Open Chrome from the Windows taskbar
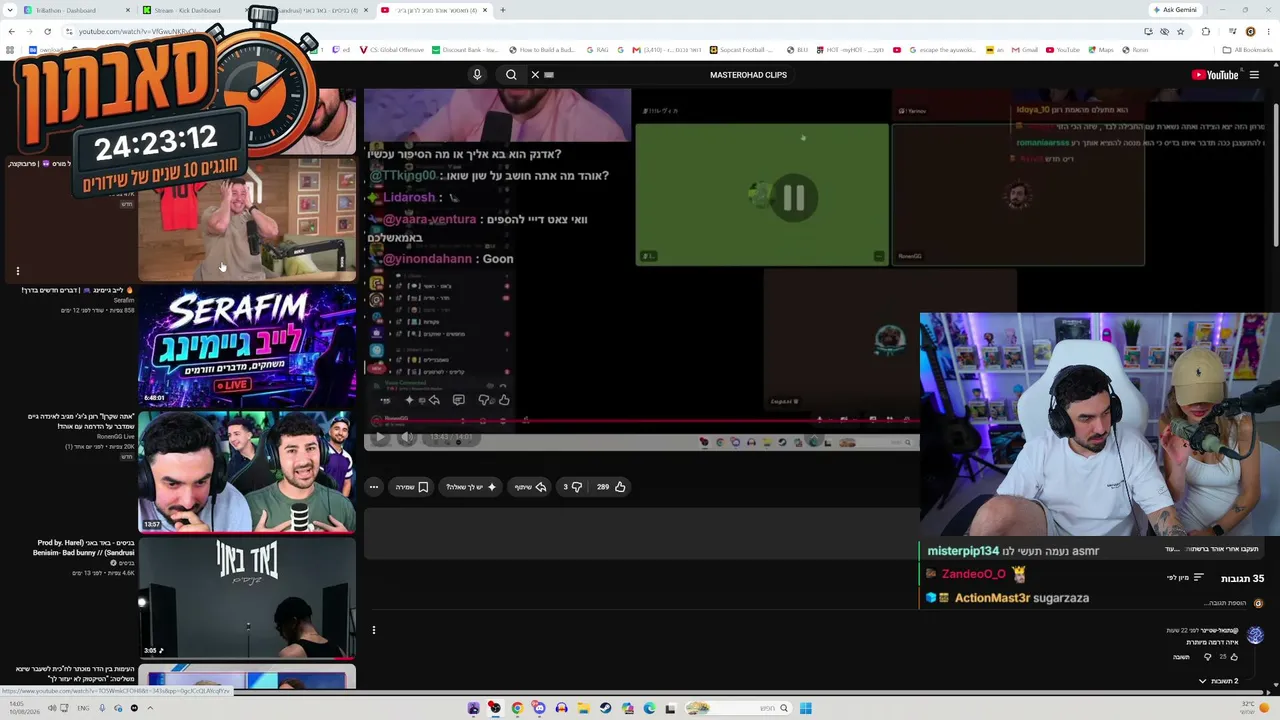This screenshot has height=720, width=1280. [x=517, y=708]
